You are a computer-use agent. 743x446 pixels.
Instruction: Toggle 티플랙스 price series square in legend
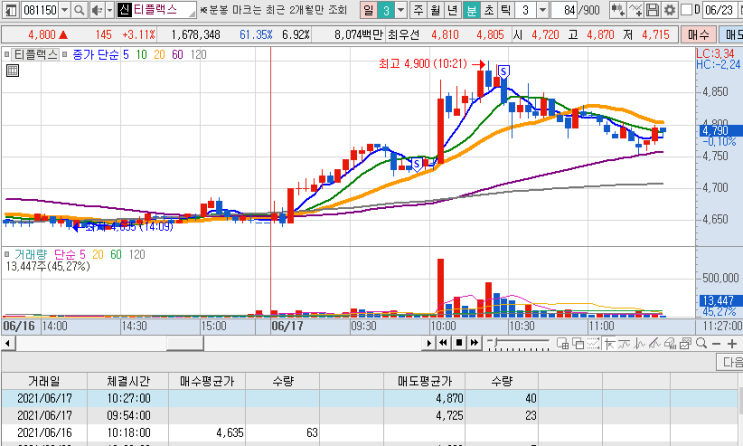click(x=7, y=55)
